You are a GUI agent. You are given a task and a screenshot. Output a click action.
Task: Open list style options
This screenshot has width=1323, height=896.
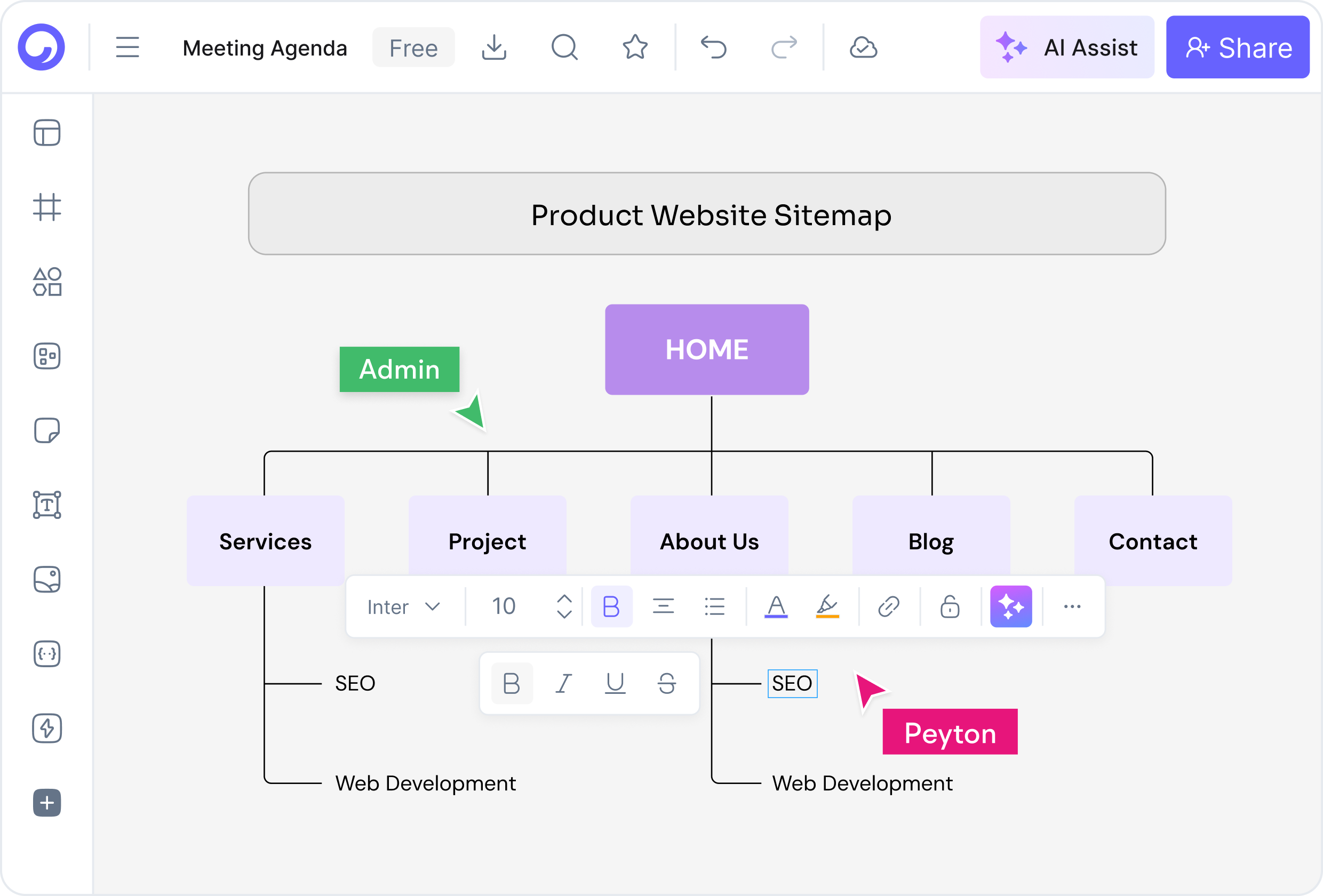pos(714,607)
